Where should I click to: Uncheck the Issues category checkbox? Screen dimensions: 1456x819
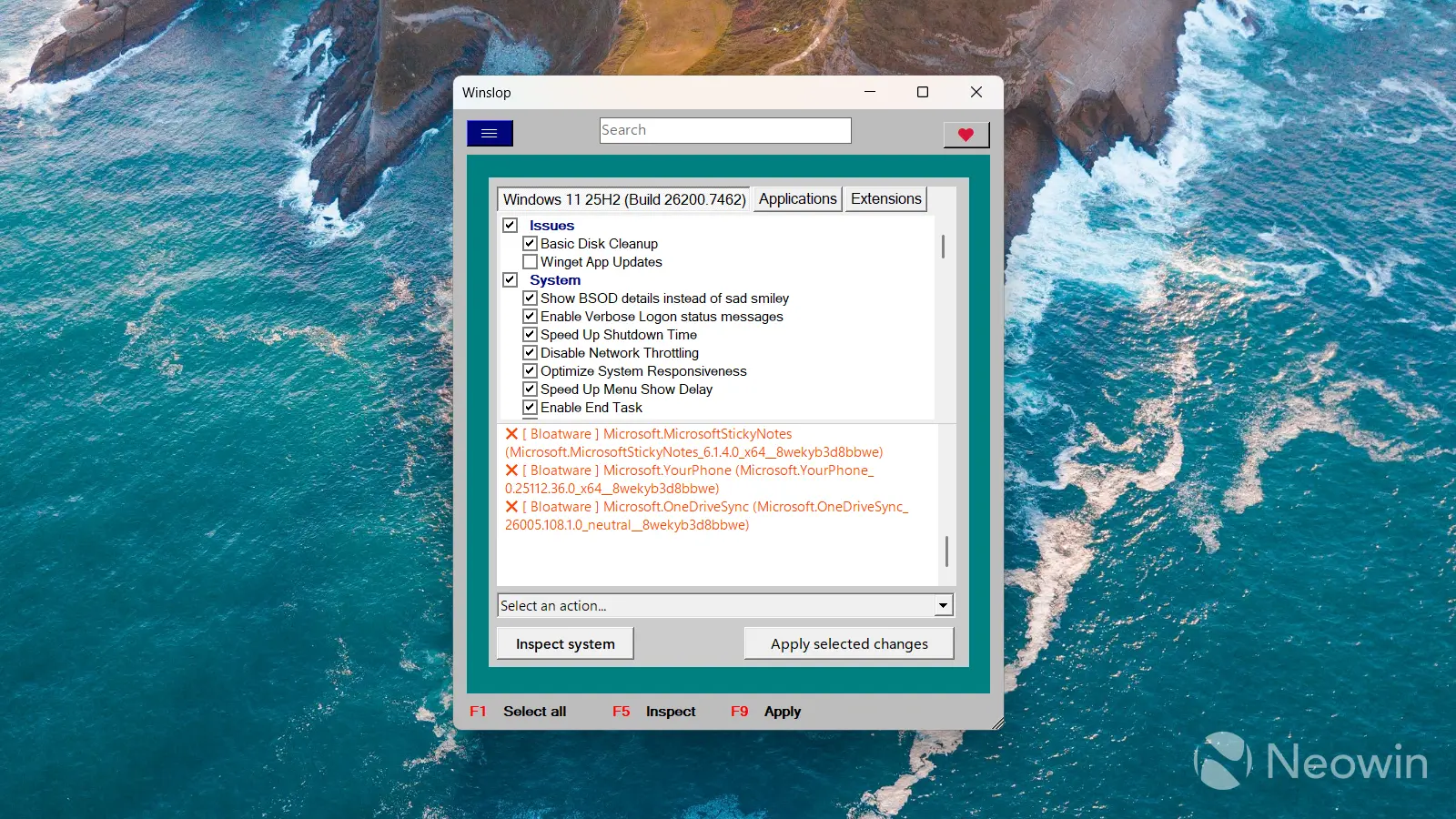(x=511, y=226)
